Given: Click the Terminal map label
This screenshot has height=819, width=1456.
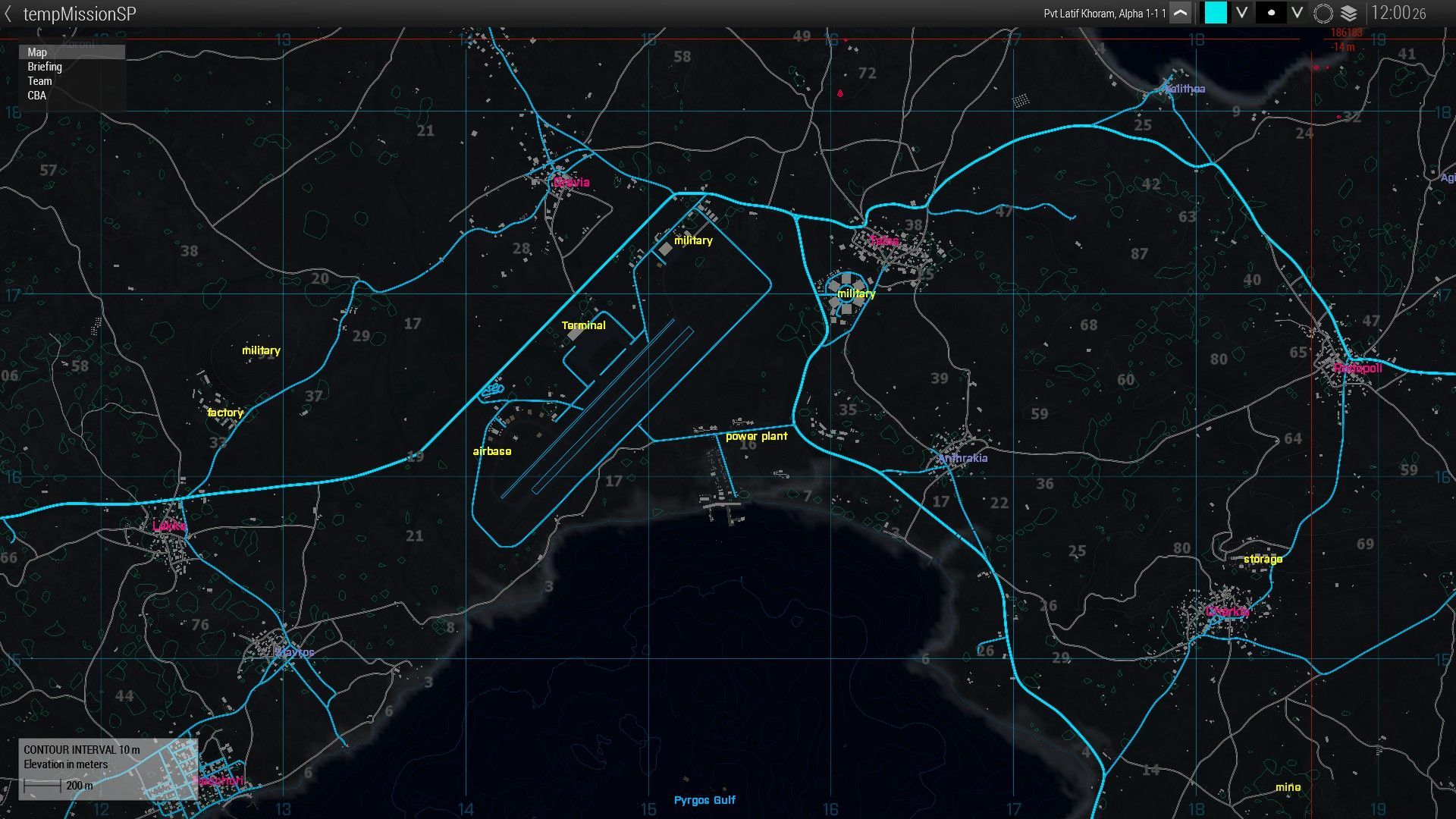Looking at the screenshot, I should click(583, 325).
